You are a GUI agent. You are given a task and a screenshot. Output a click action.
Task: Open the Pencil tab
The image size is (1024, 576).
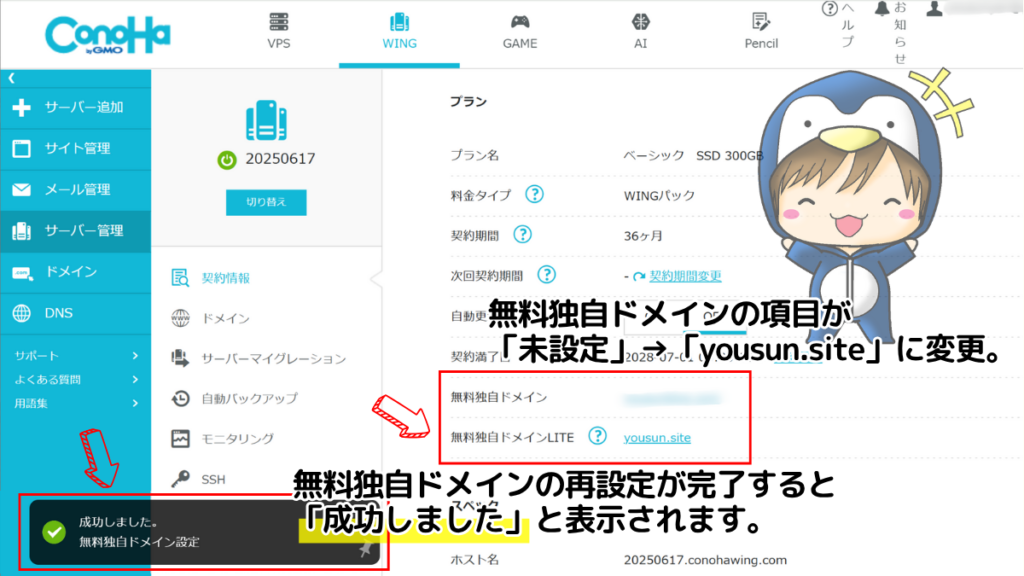coord(761,31)
